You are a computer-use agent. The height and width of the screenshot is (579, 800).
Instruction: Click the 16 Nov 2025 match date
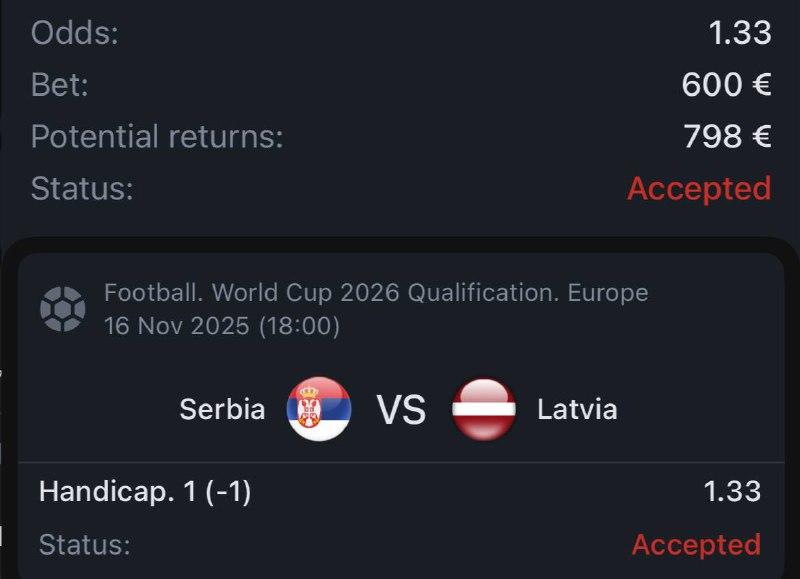(222, 326)
